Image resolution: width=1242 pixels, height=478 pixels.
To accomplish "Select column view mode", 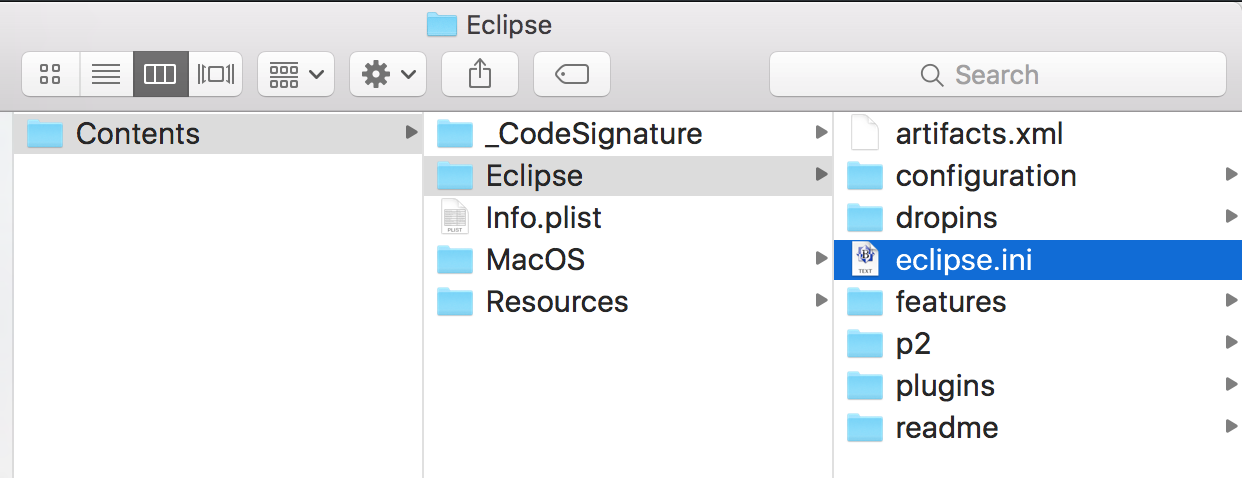I will tap(160, 74).
